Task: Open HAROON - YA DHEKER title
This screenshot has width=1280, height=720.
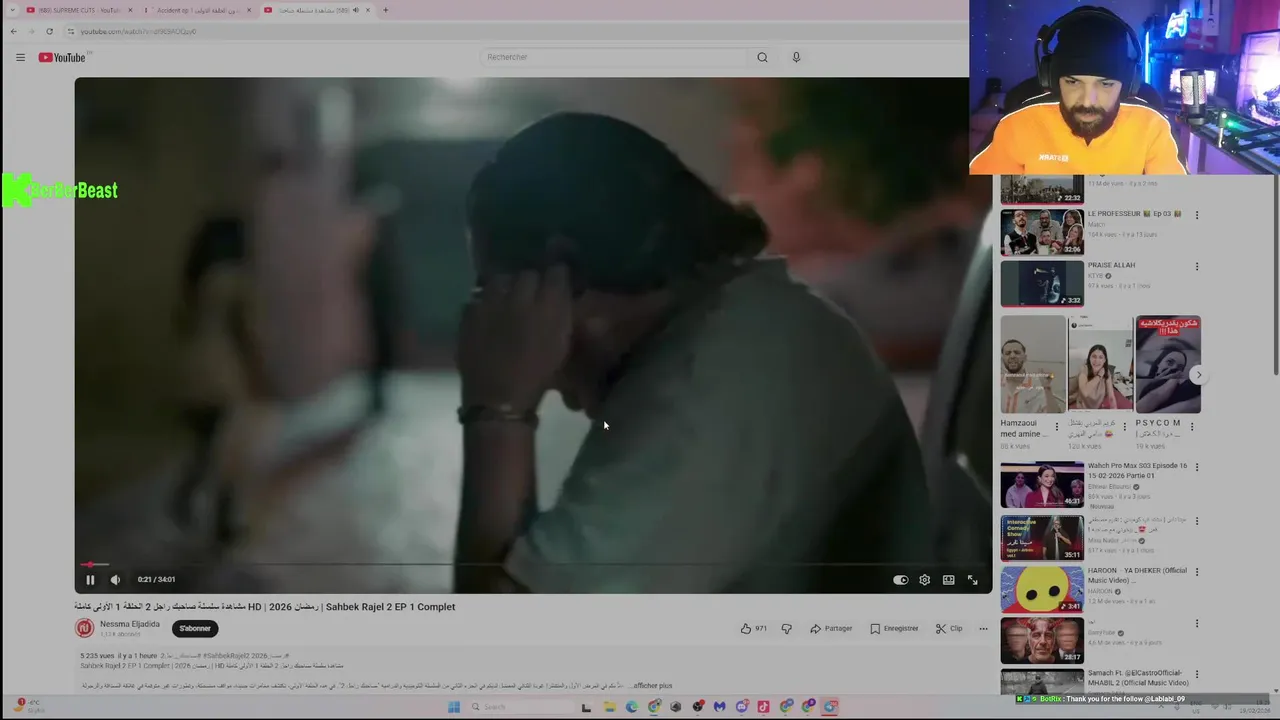Action: click(x=1137, y=575)
